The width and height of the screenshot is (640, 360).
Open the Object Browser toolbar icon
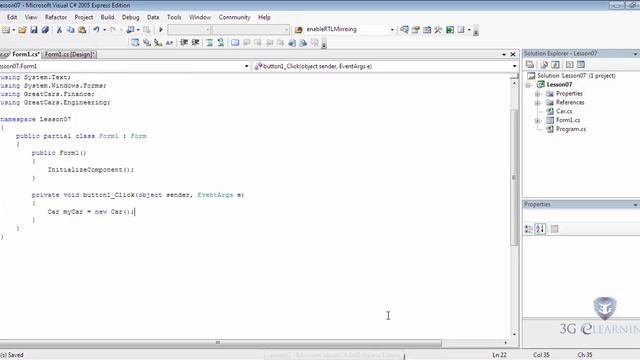click(427, 30)
